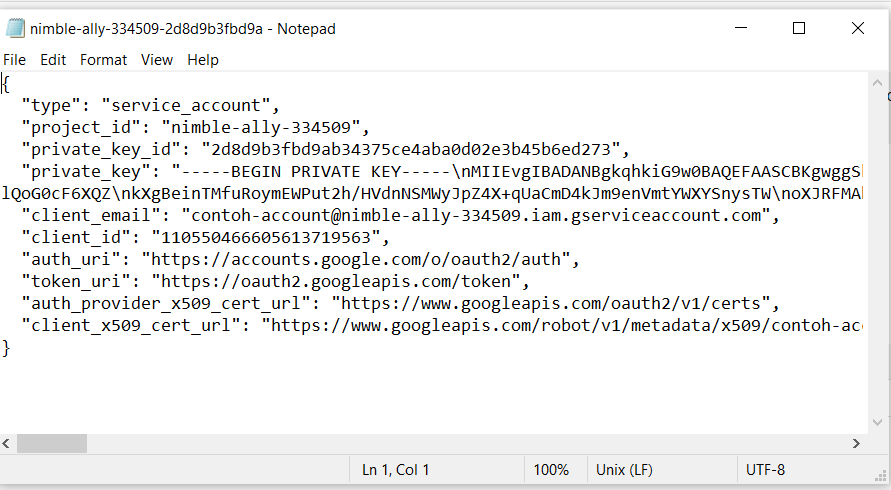891x490 pixels.
Task: Minimize the Notepad window
Action: click(741, 28)
